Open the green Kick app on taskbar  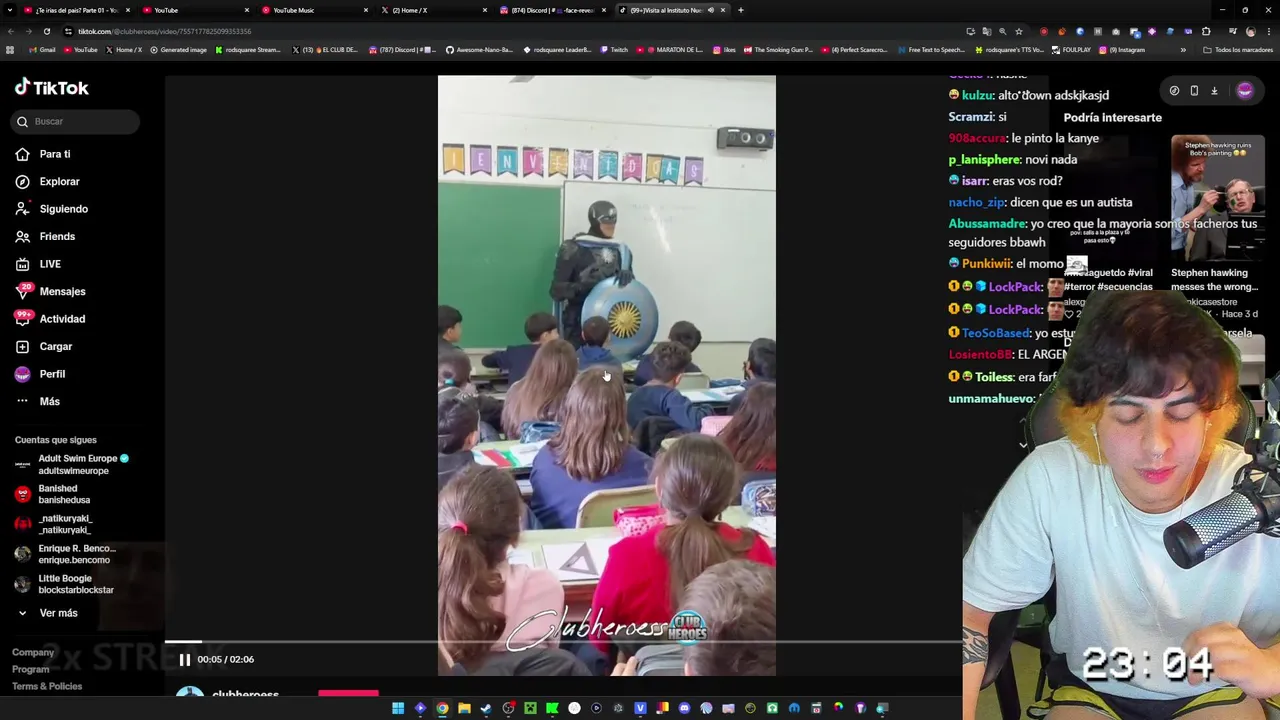(552, 708)
